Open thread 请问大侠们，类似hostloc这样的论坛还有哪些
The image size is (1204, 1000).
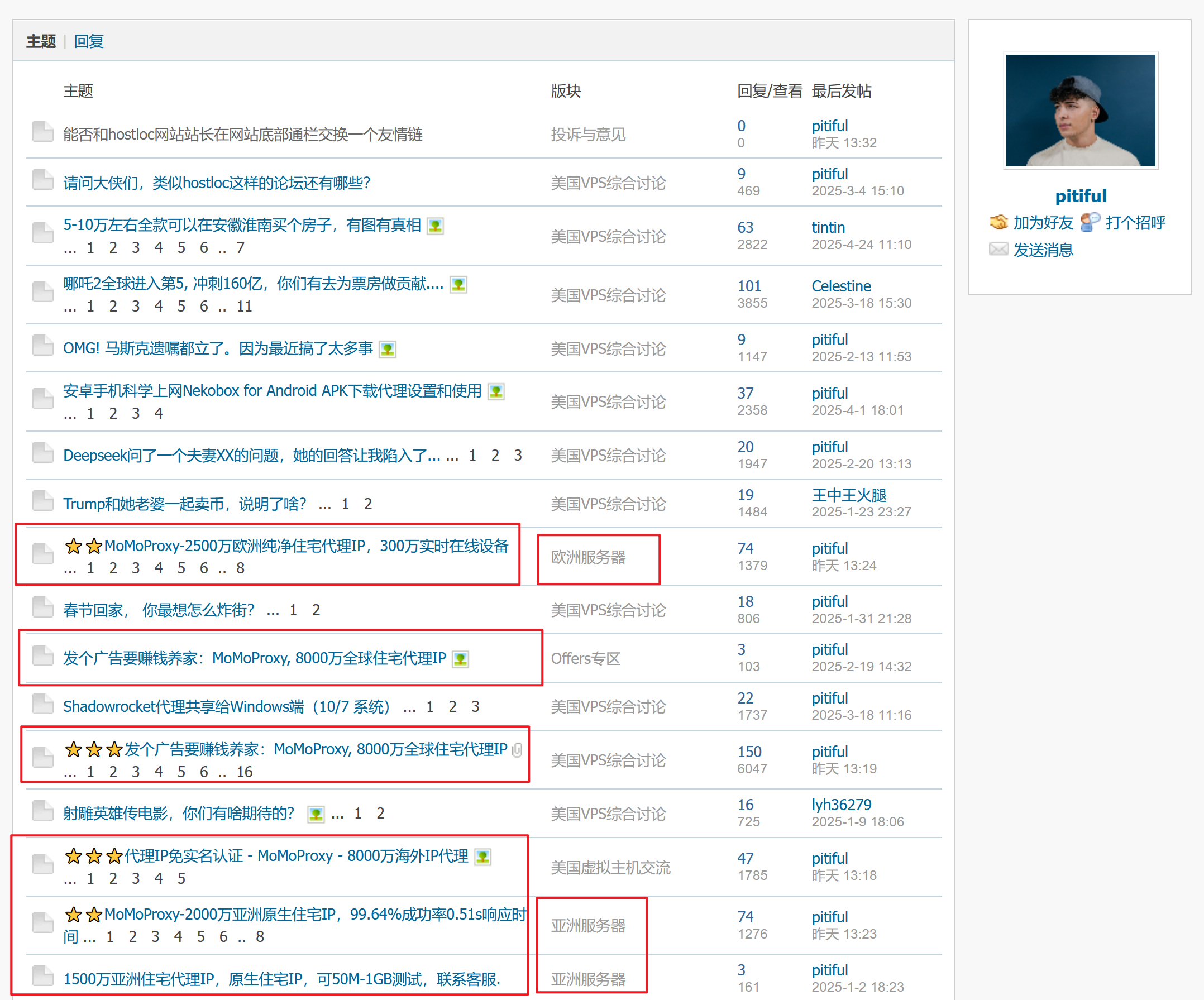point(217,183)
